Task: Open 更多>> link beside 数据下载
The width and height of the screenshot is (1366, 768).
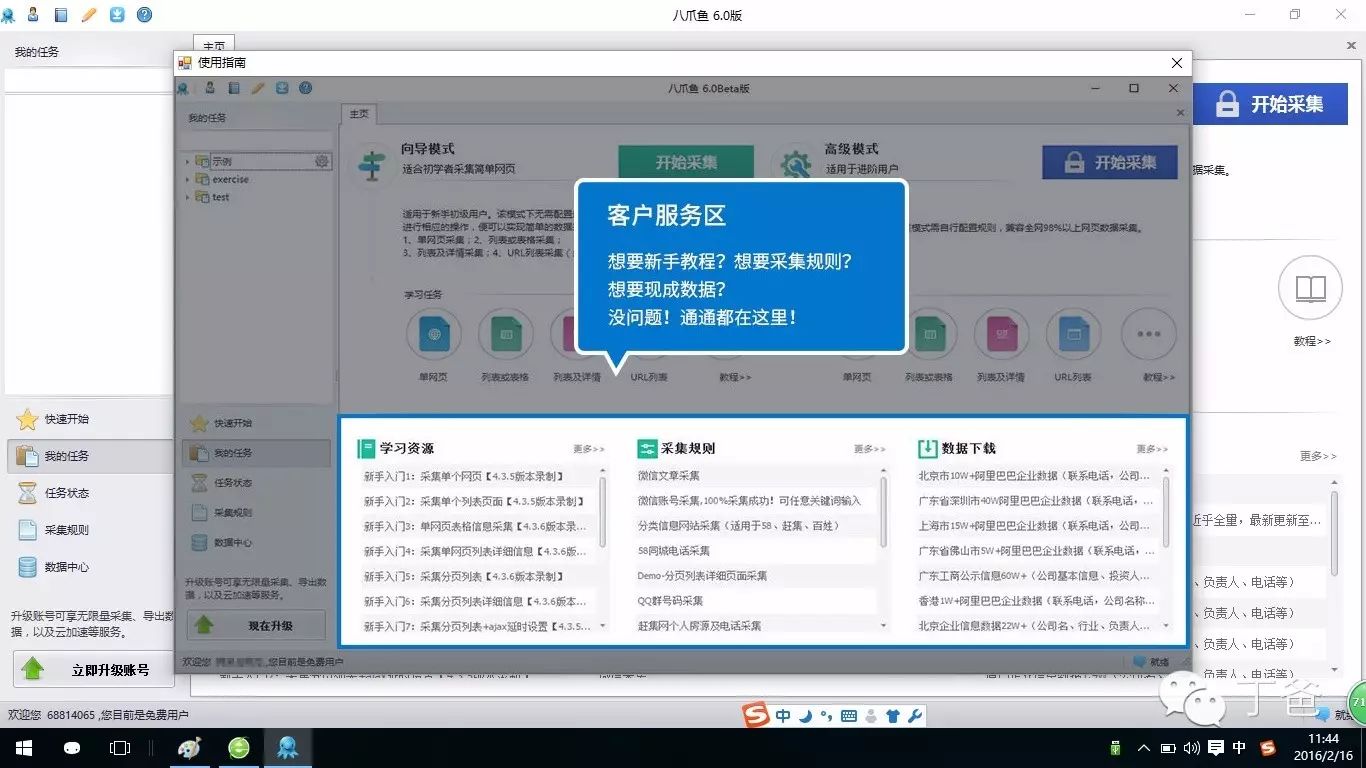Action: [x=1152, y=449]
